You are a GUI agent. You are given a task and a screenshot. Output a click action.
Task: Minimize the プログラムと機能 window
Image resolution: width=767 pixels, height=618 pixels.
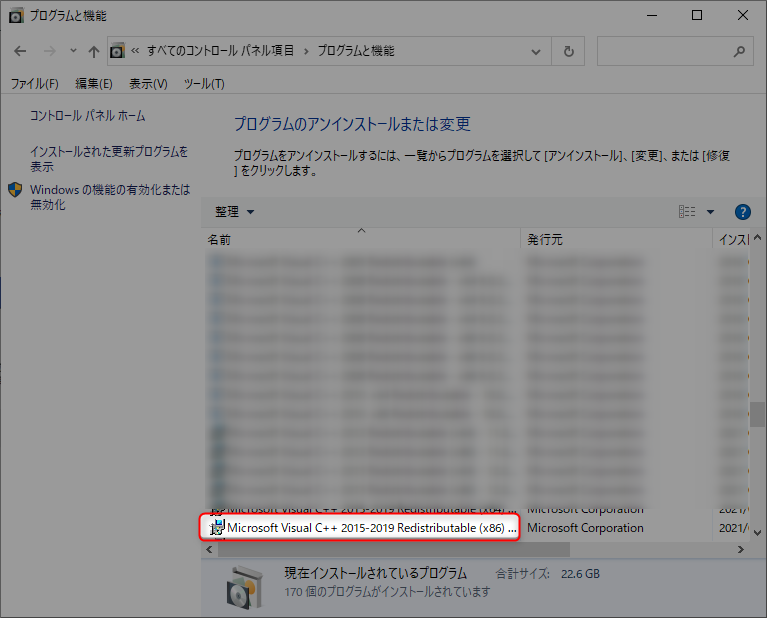652,16
